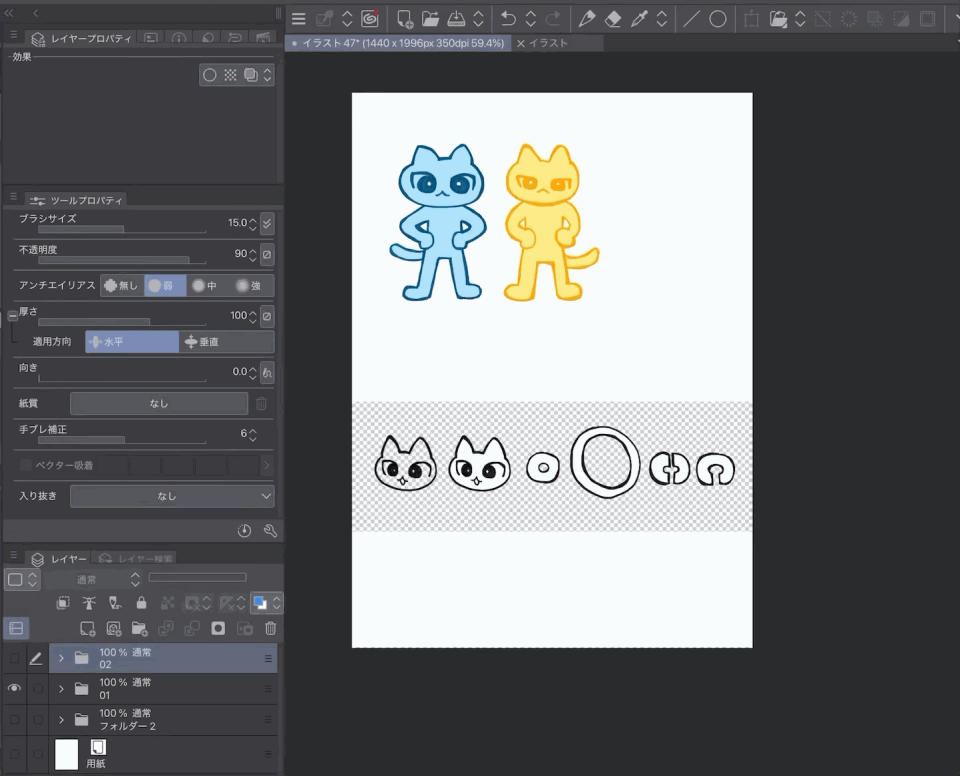The height and width of the screenshot is (776, 960).
Task: Expand the フォルダー 2 layer folder
Action: click(x=61, y=720)
